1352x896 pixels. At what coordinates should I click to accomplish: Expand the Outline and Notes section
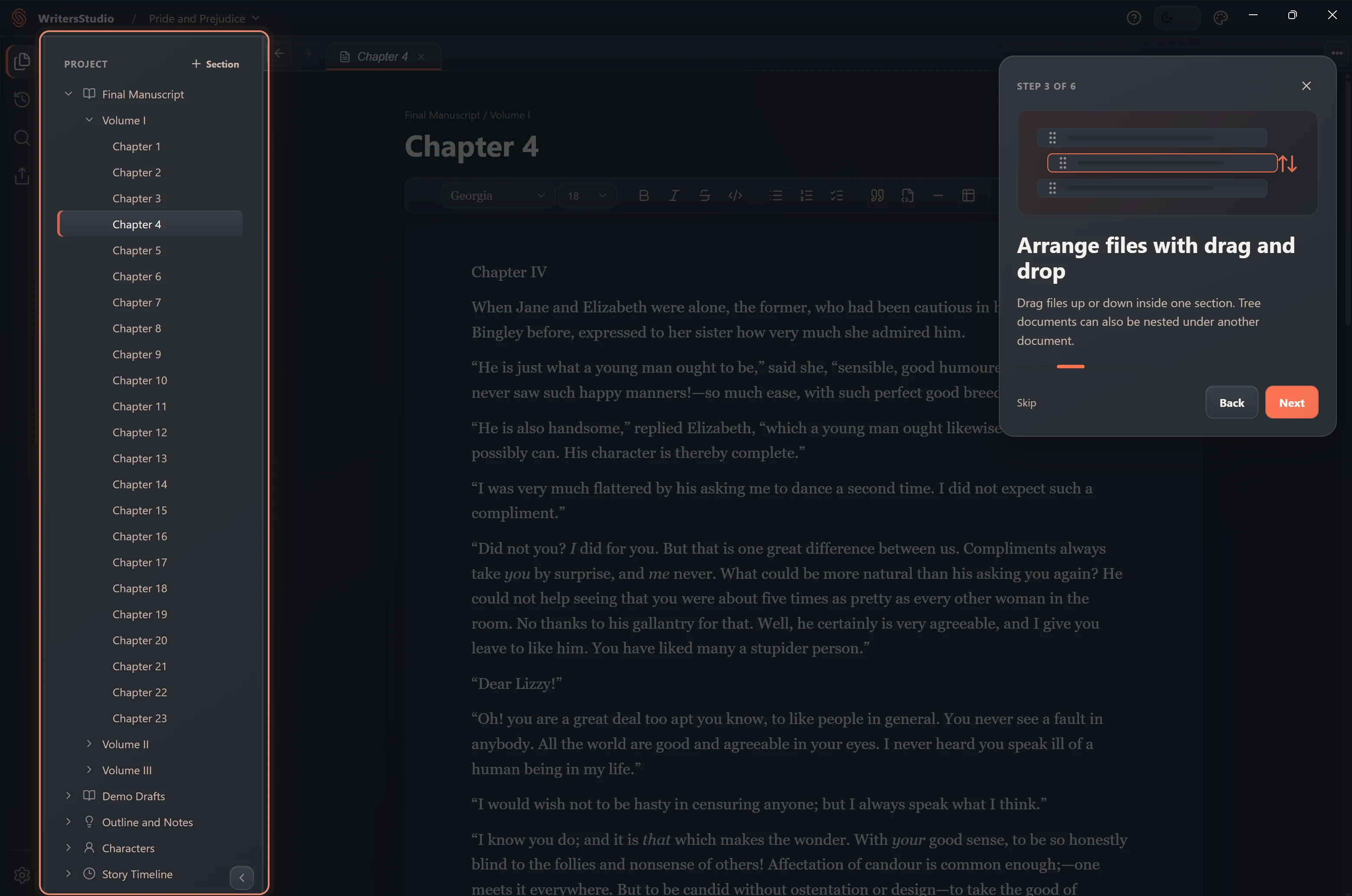click(x=68, y=822)
